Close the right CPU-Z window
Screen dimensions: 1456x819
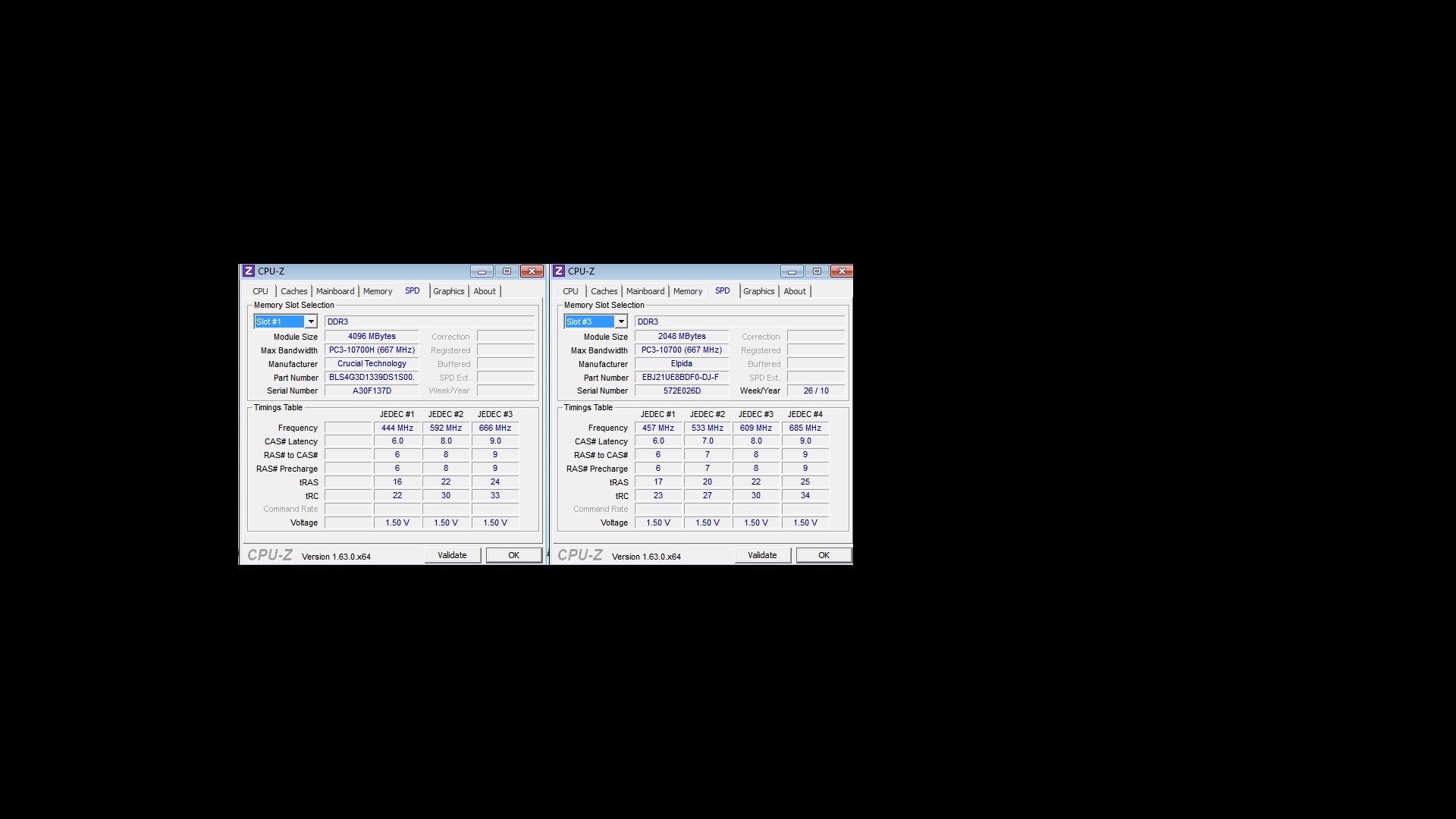(x=842, y=271)
